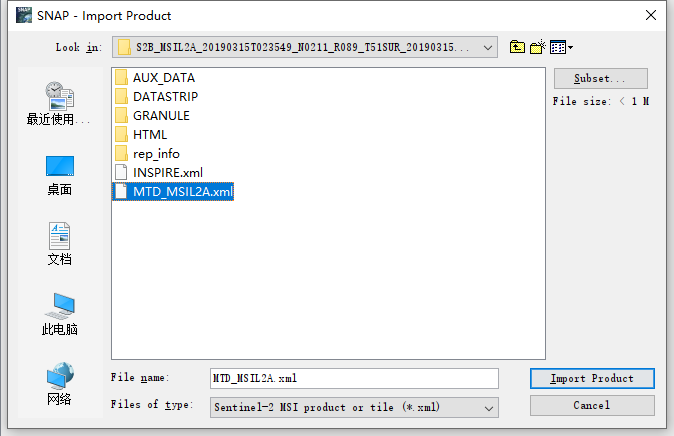Expand the Look in folder dropdown
Screen dimensions: 674x436
[487, 47]
